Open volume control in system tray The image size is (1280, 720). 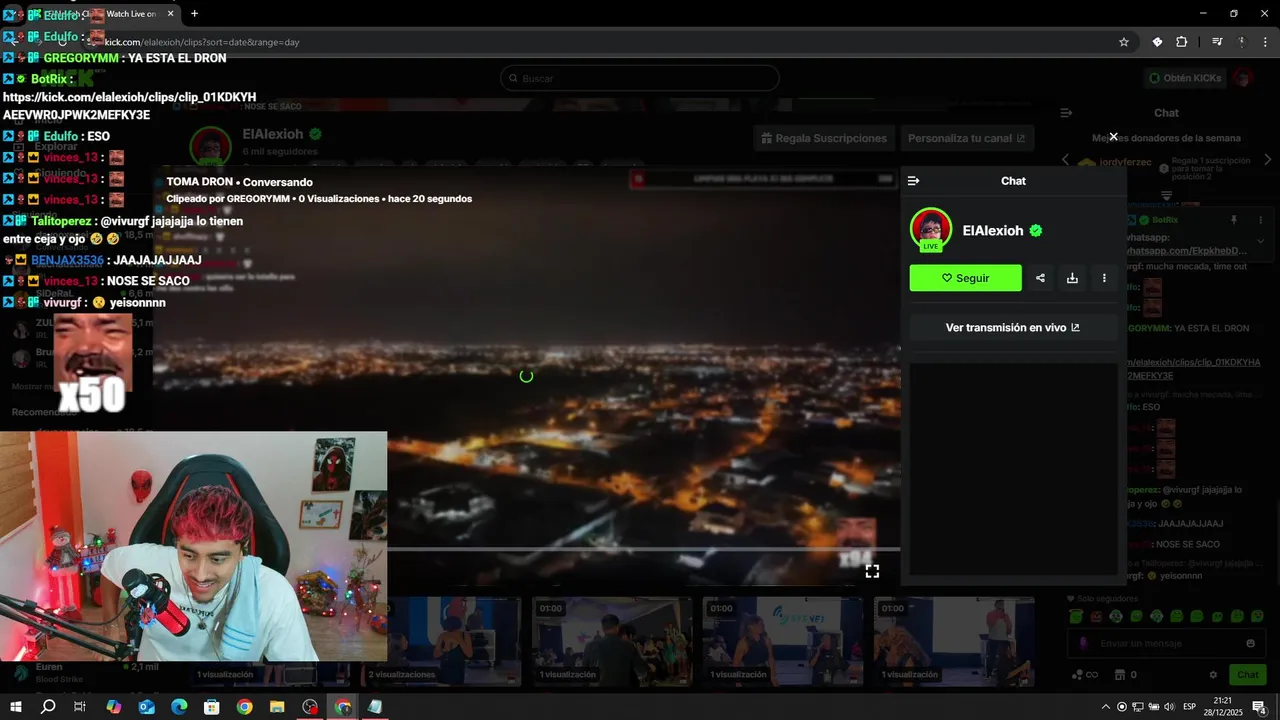(1168, 707)
